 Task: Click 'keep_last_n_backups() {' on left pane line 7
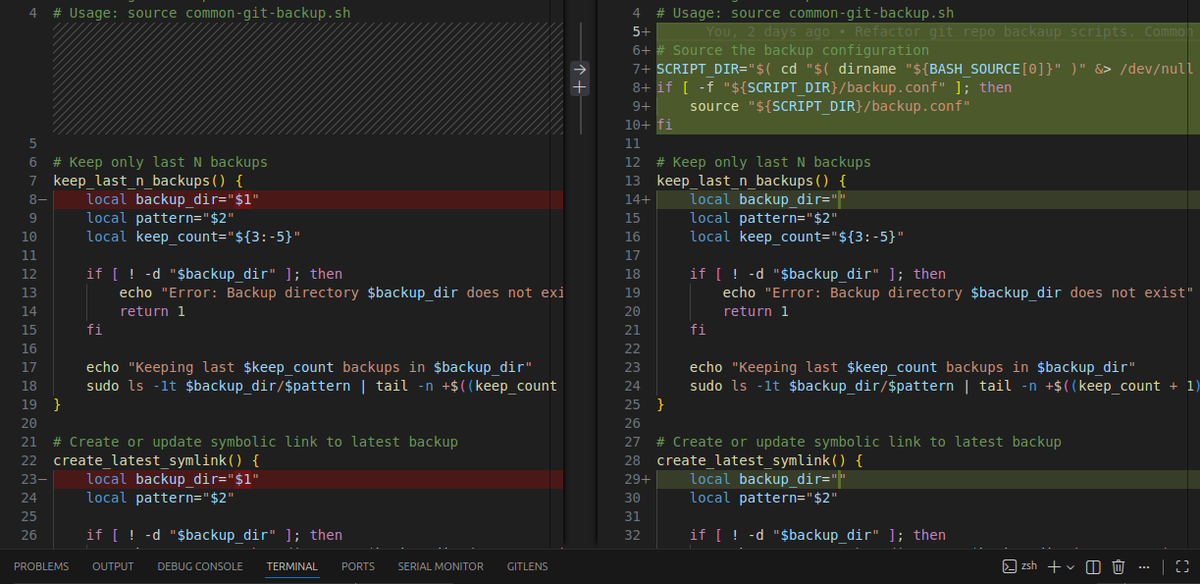click(x=148, y=181)
